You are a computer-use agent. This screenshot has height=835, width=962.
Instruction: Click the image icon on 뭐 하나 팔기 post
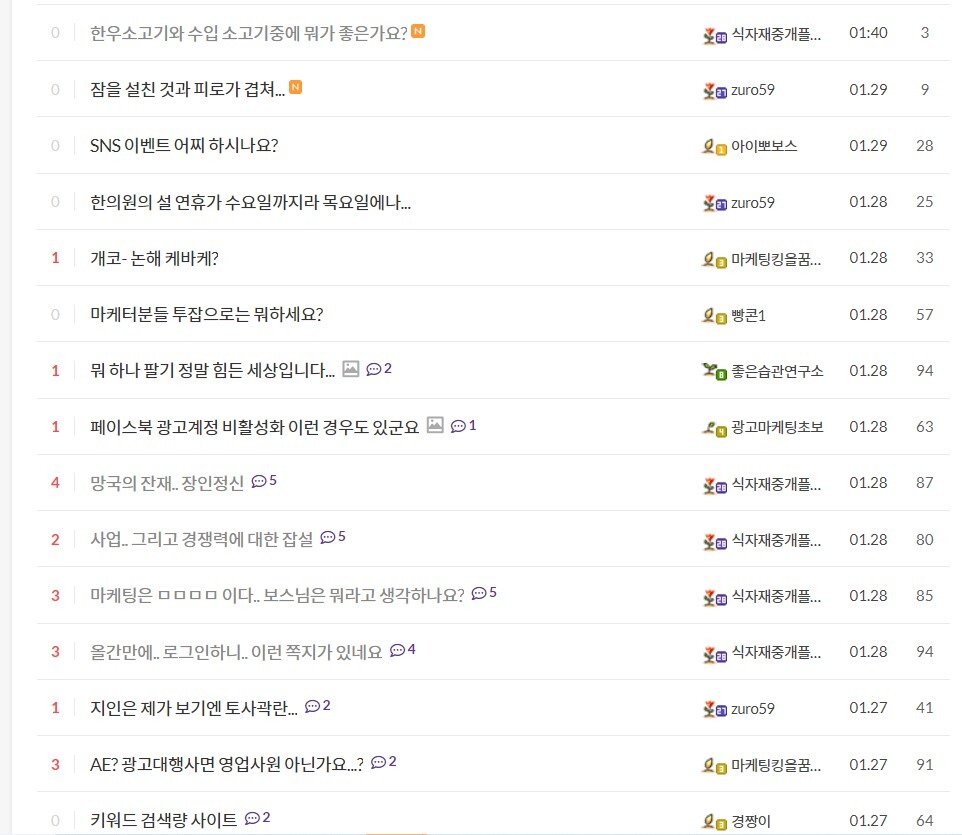350,369
